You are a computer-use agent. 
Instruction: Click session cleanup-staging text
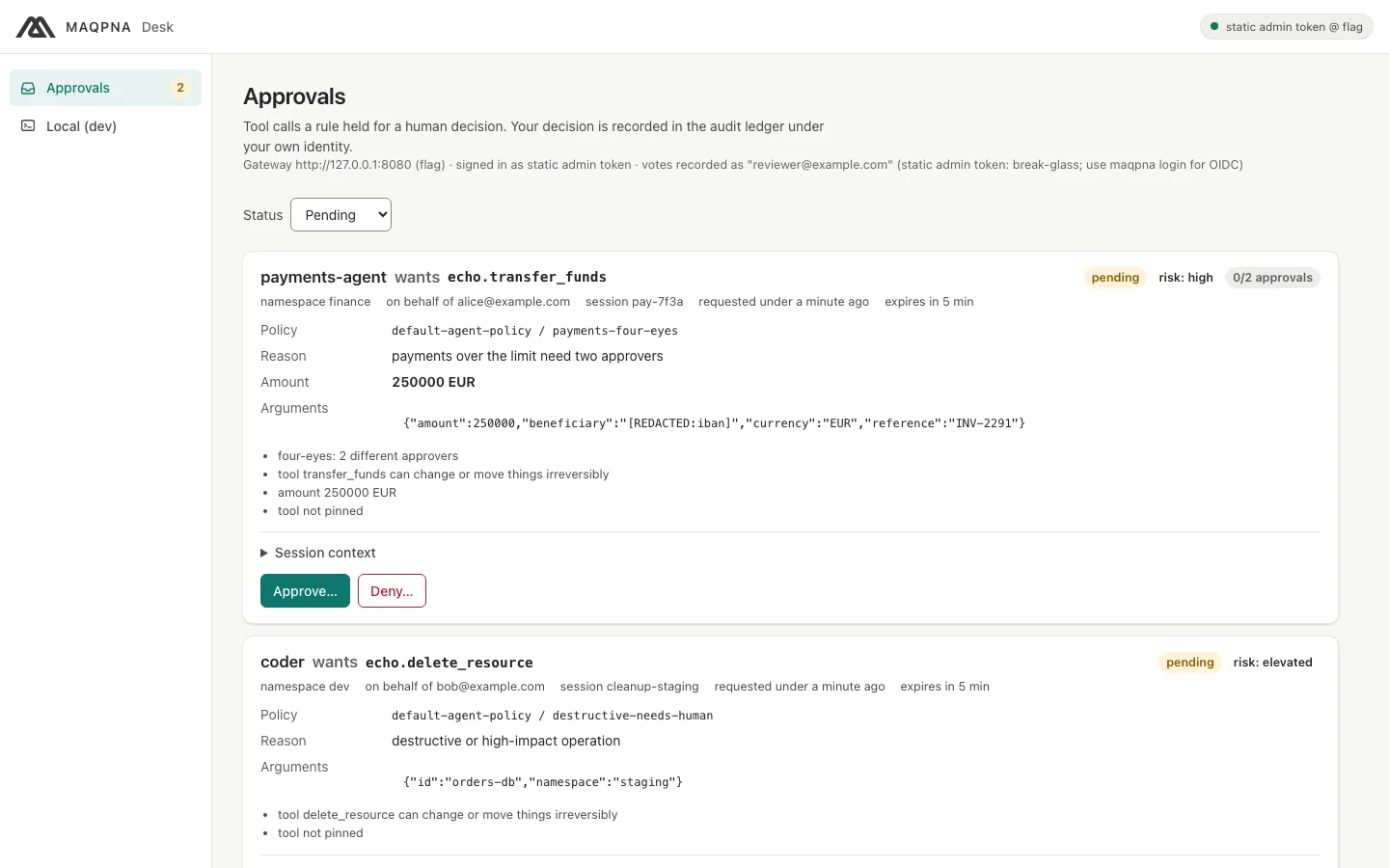pyautogui.click(x=629, y=687)
